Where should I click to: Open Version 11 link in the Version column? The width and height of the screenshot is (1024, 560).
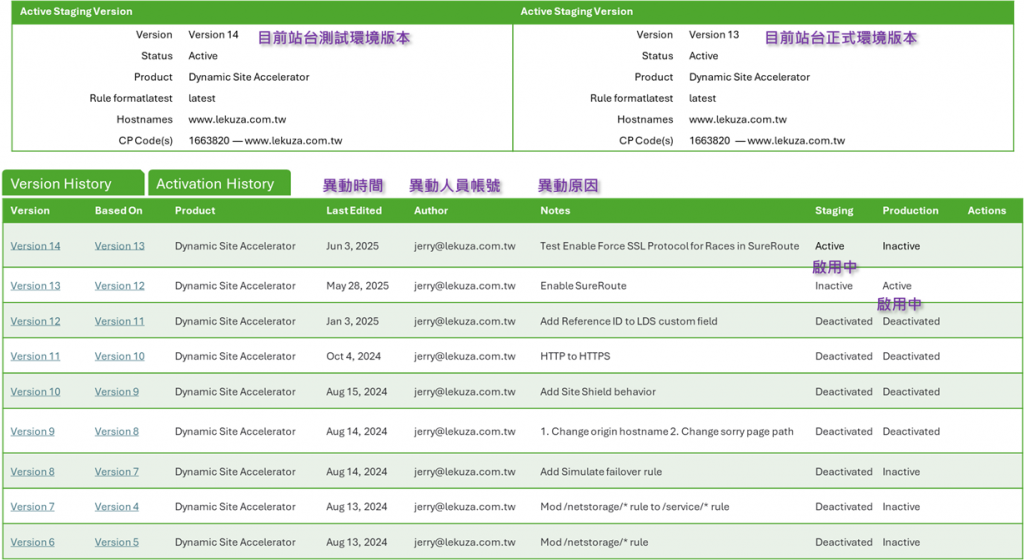pyautogui.click(x=35, y=356)
